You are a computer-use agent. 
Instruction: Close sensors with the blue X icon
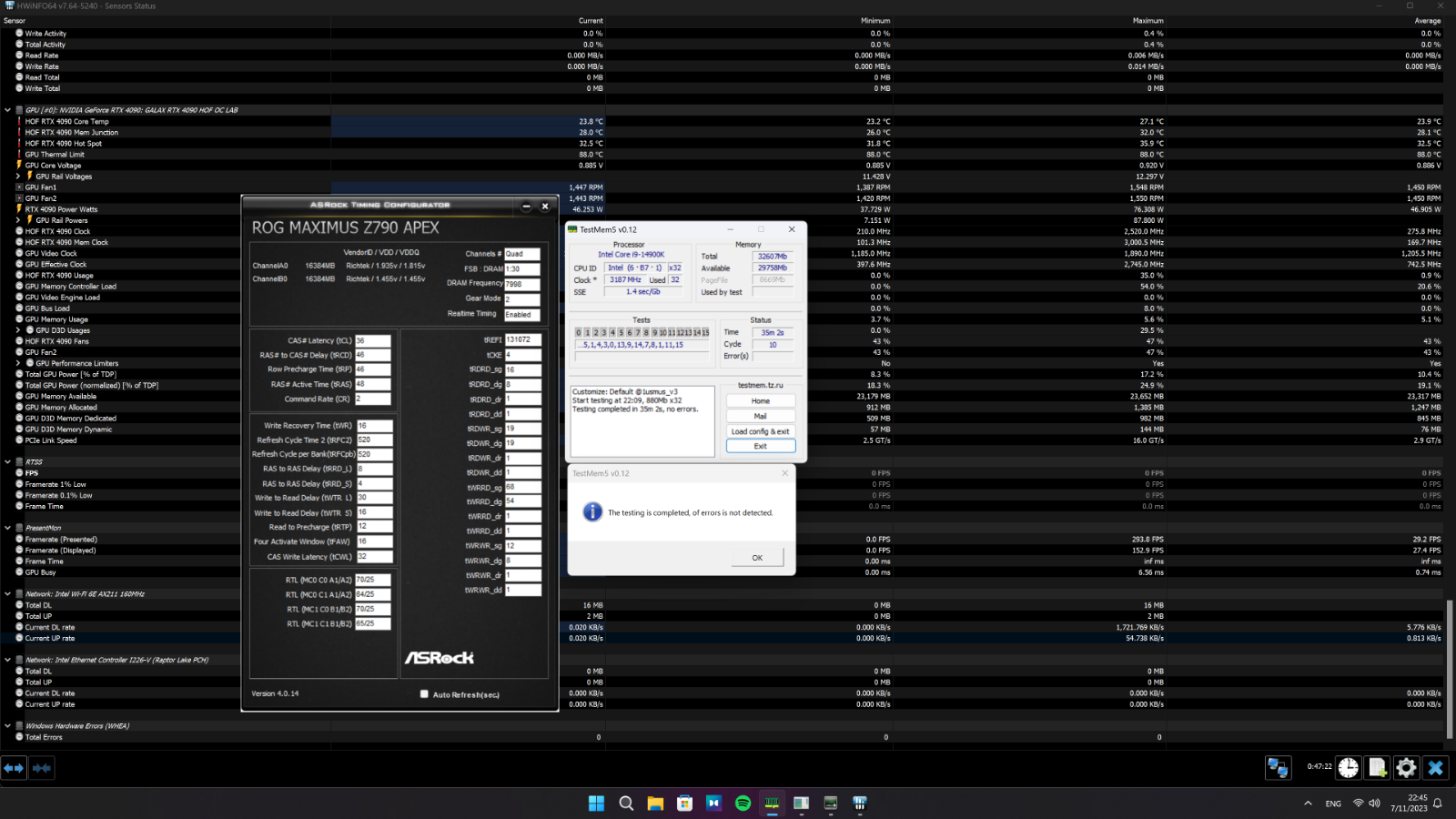[1435, 768]
